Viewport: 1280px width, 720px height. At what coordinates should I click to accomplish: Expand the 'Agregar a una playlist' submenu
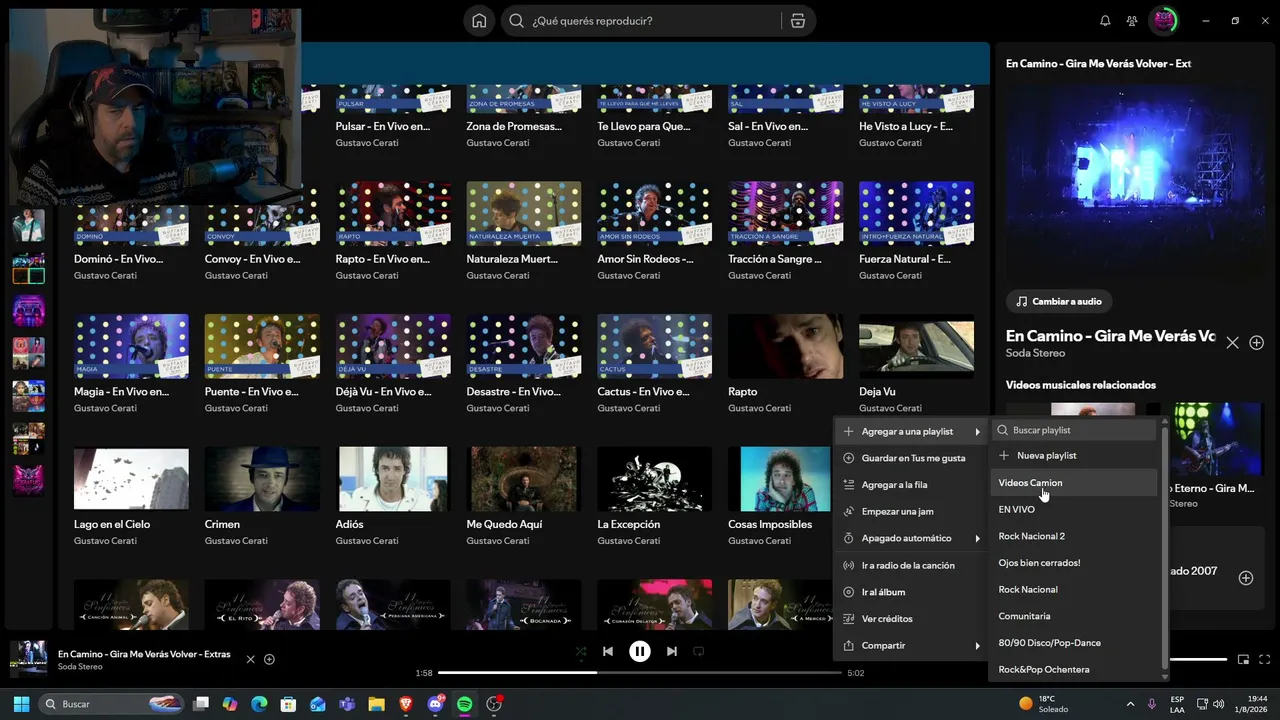click(911, 432)
